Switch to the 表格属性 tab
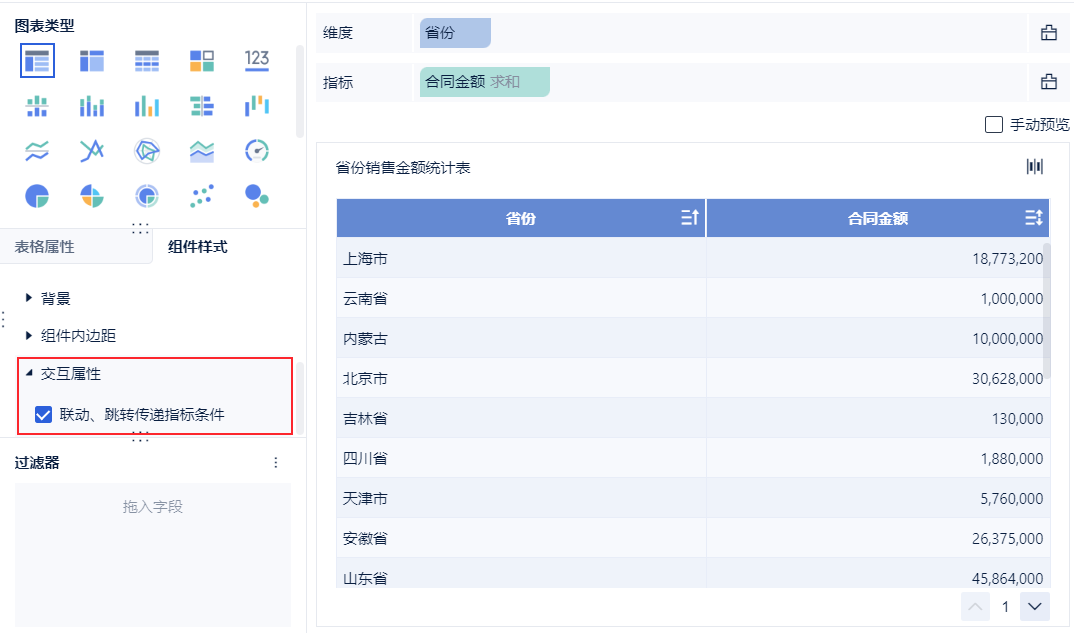The width and height of the screenshot is (1074, 633). coord(44,247)
